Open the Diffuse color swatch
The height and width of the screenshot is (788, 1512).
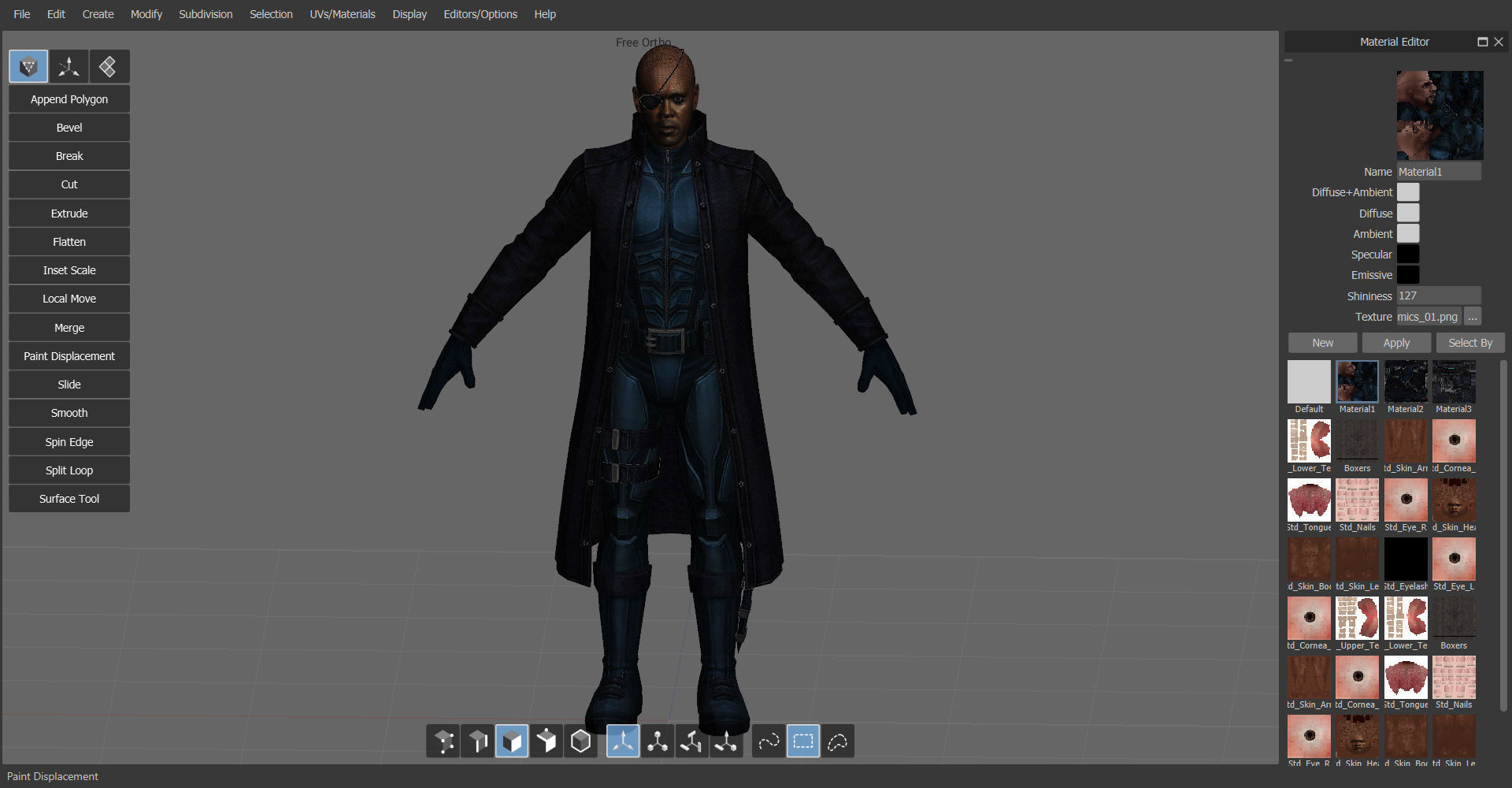tap(1408, 214)
